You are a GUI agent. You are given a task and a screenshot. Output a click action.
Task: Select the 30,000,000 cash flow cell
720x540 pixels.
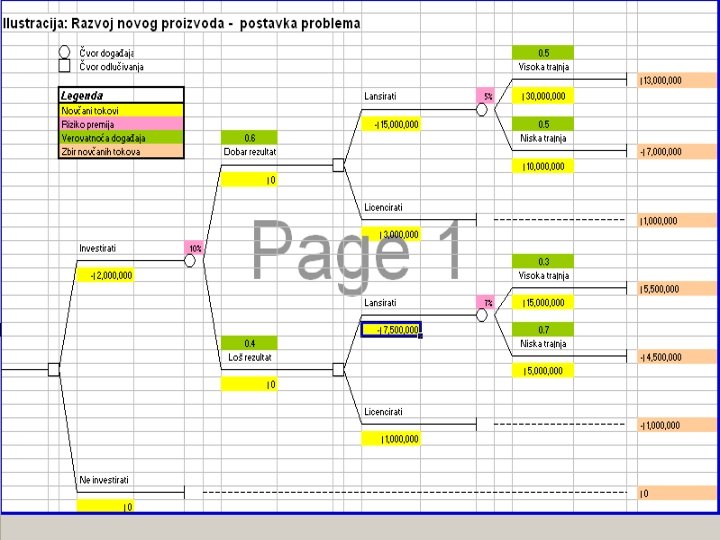pyautogui.click(x=543, y=96)
